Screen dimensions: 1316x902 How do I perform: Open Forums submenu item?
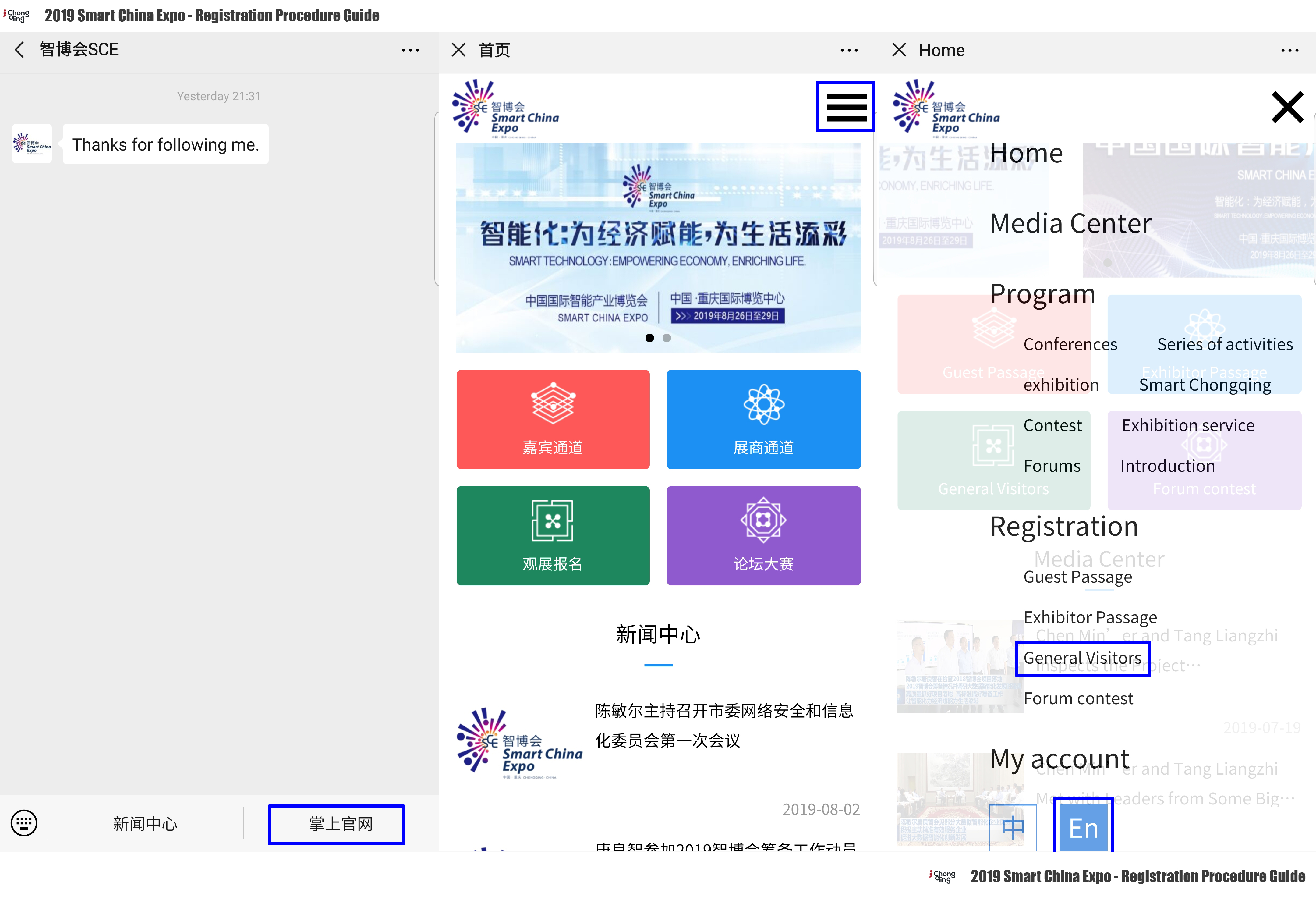tap(1052, 466)
